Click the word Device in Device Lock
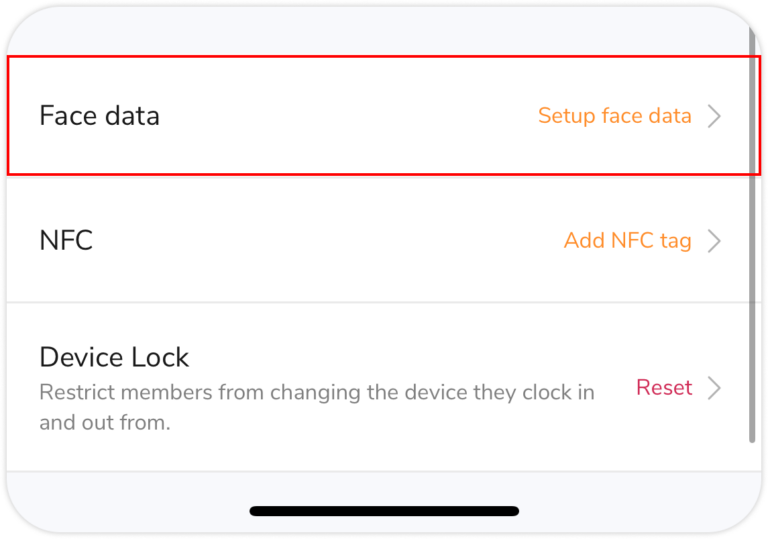Image resolution: width=768 pixels, height=539 pixels. (x=81, y=357)
